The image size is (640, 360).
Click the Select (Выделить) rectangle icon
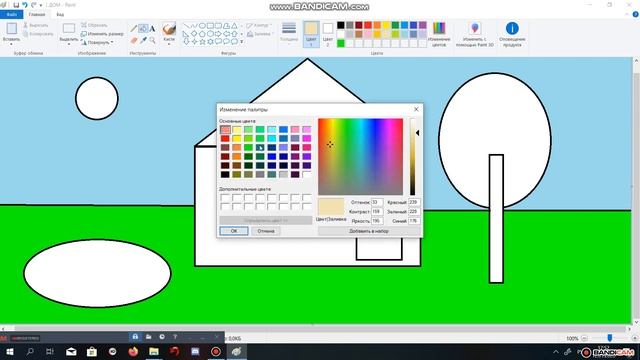(69, 29)
